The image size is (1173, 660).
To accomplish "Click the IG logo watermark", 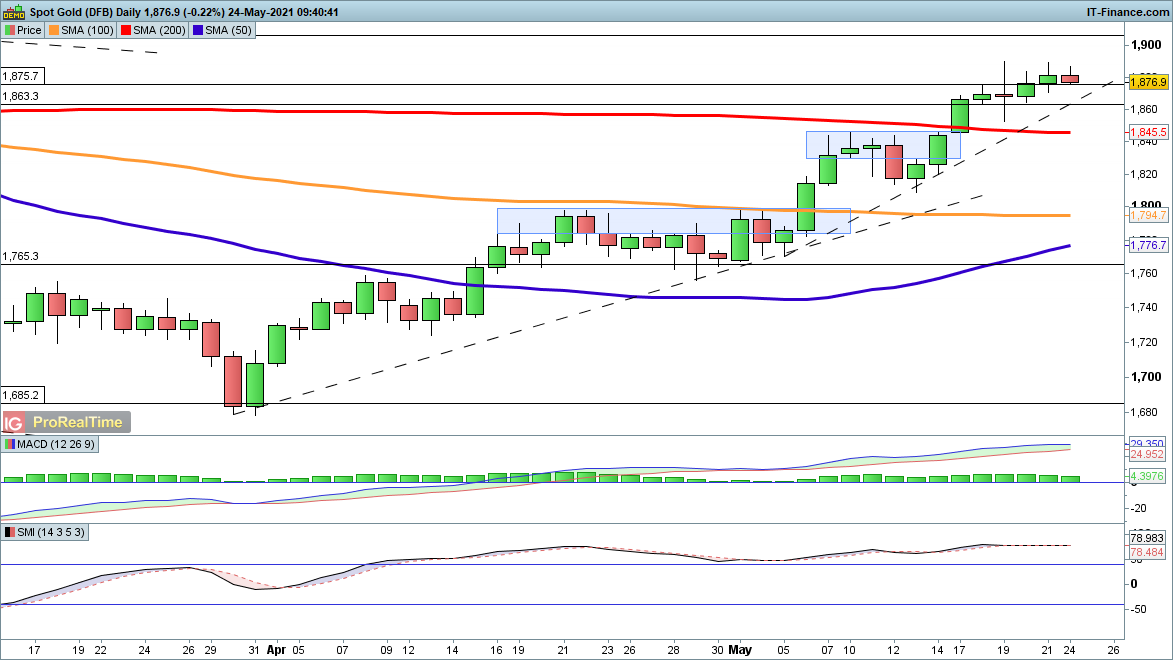I will [x=14, y=422].
